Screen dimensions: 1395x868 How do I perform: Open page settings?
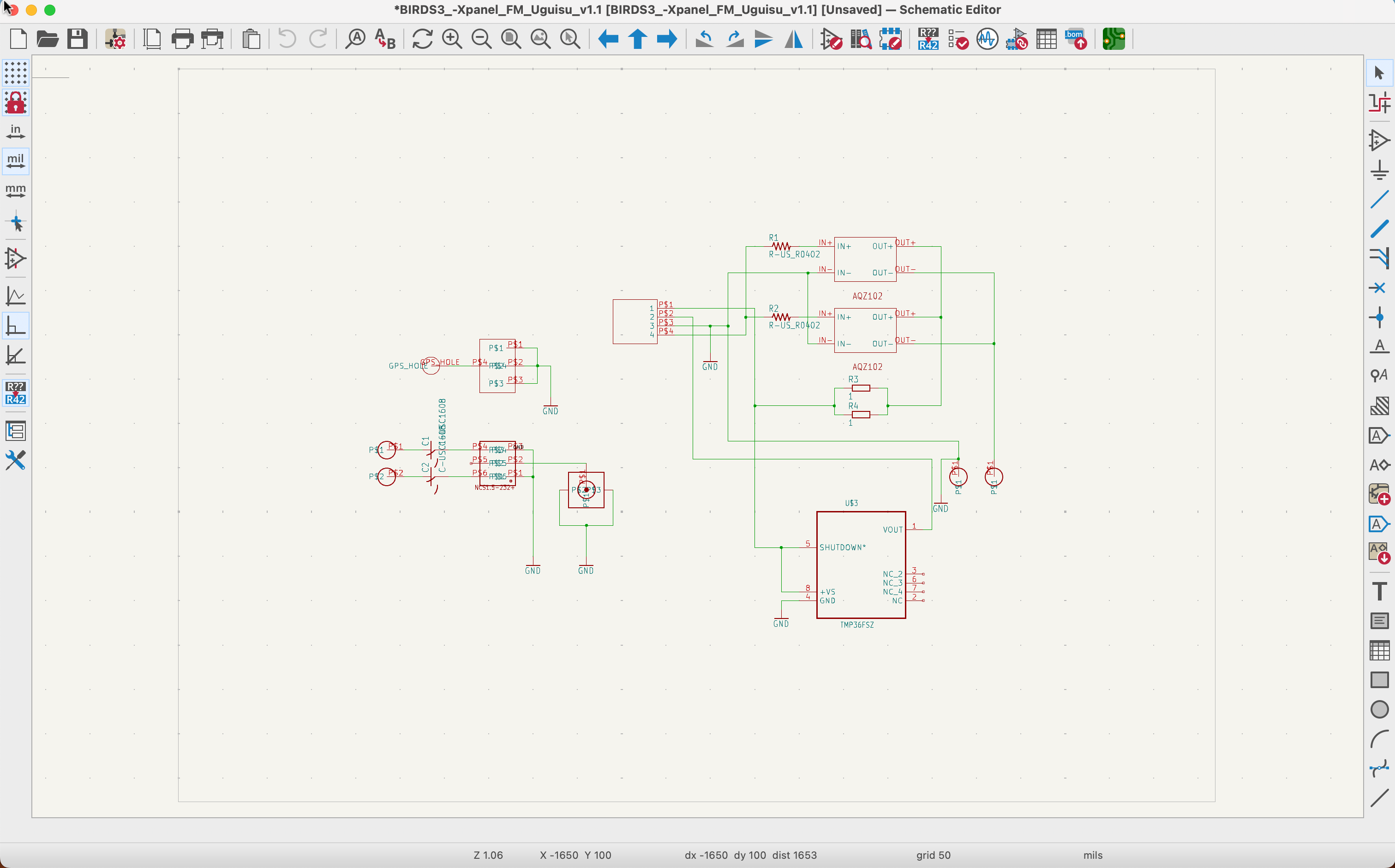point(152,39)
